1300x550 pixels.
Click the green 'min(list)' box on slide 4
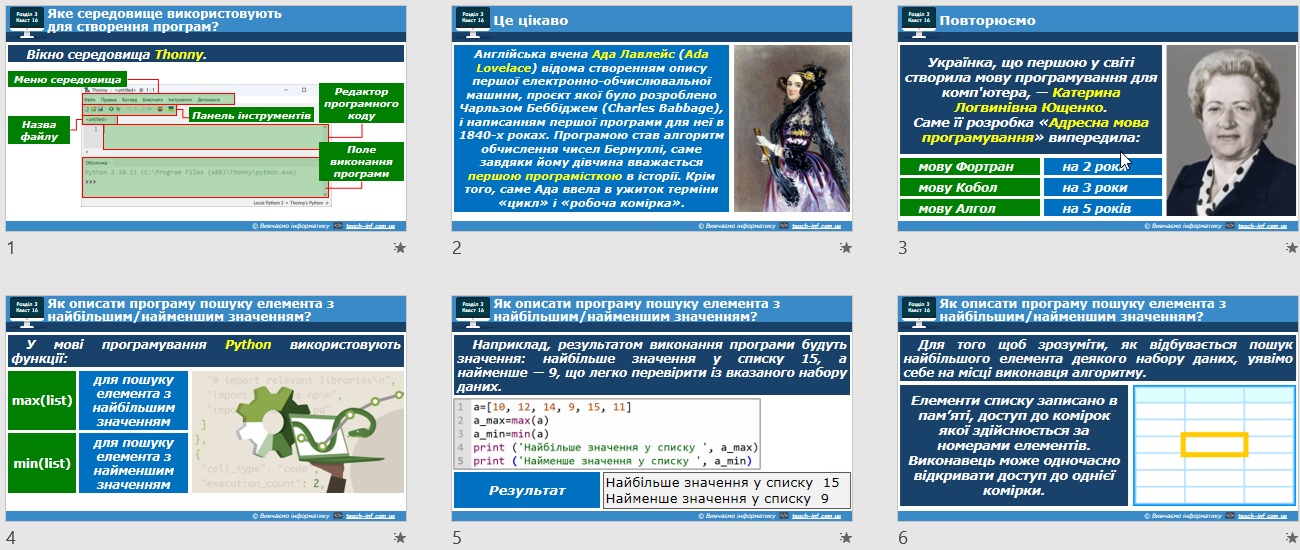(41, 463)
